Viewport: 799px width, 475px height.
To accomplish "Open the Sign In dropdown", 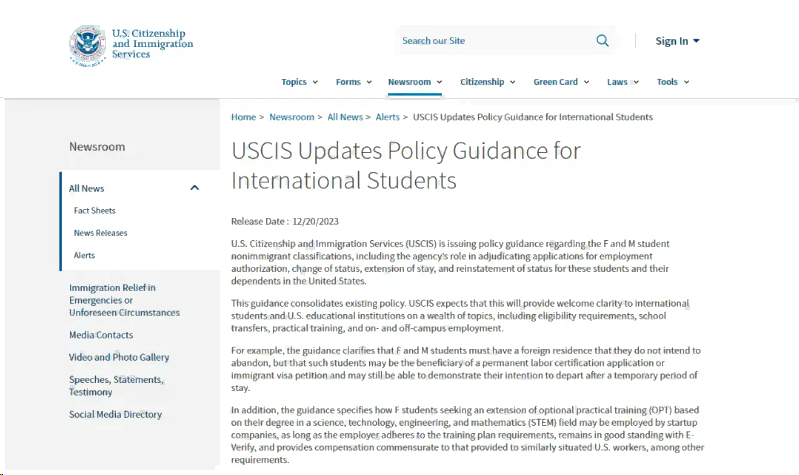I will (677, 41).
